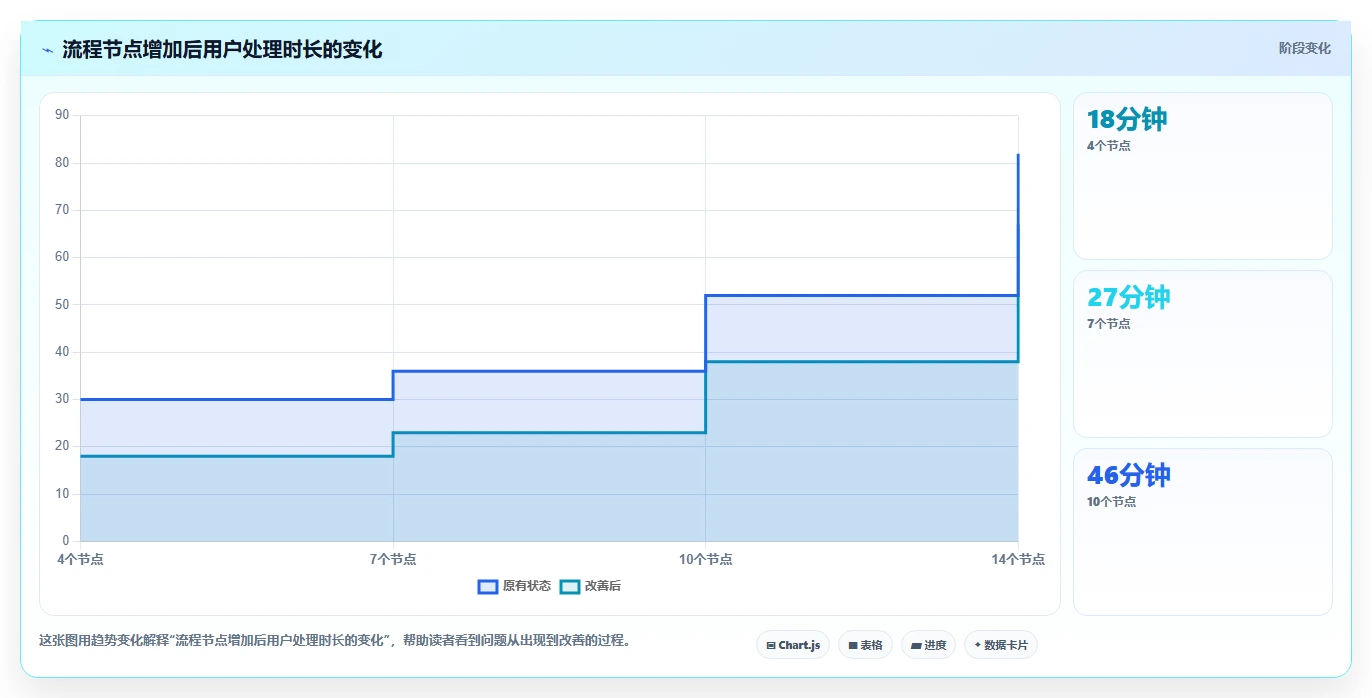The width and height of the screenshot is (1372, 698).
Task: Click the 7个节点 caption under 27分钟
Action: (1108, 323)
